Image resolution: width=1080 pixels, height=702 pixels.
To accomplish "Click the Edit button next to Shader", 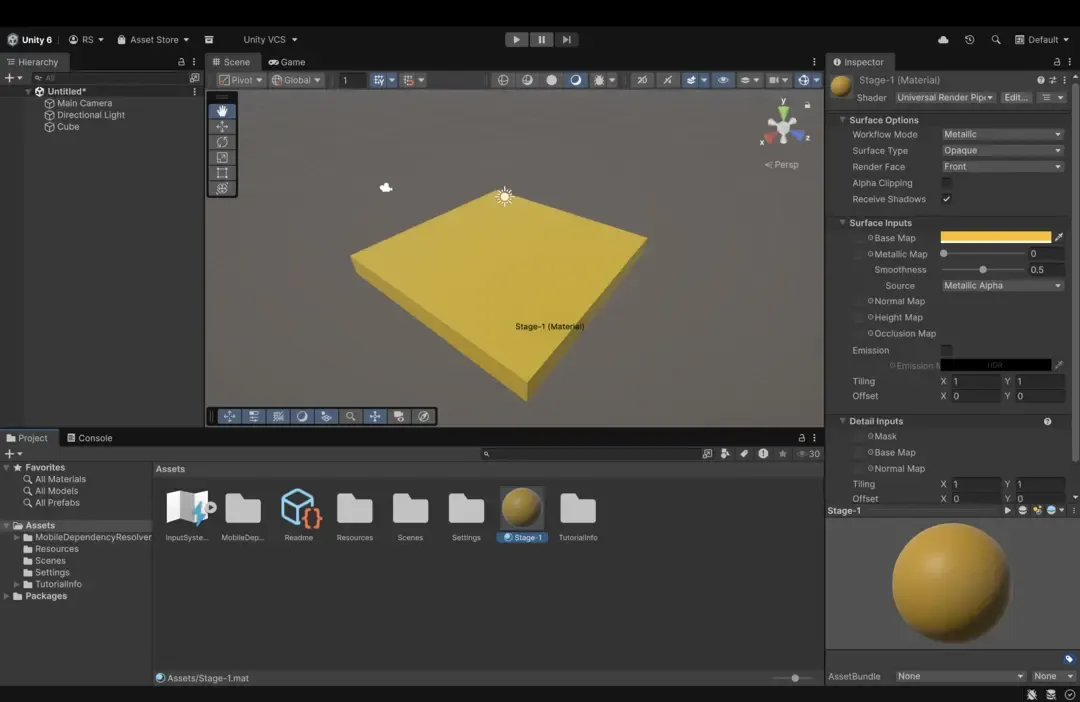I will [1015, 97].
